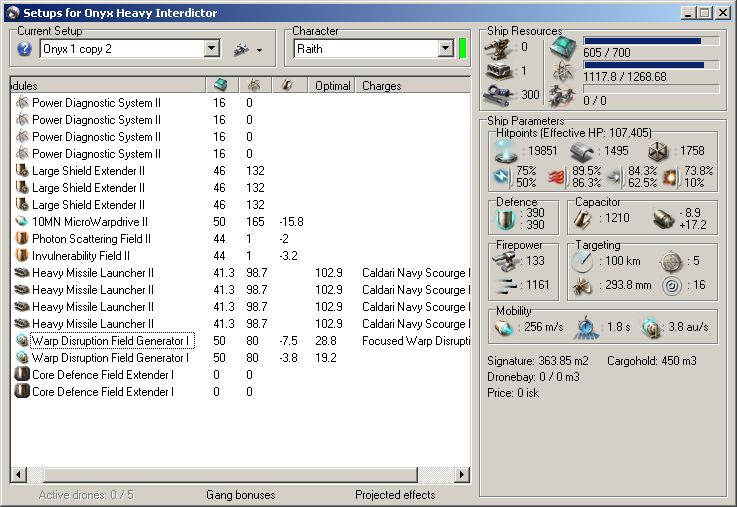Click the Dronebay: 0 / 0 m3 text
The width and height of the screenshot is (737, 507).
point(533,377)
